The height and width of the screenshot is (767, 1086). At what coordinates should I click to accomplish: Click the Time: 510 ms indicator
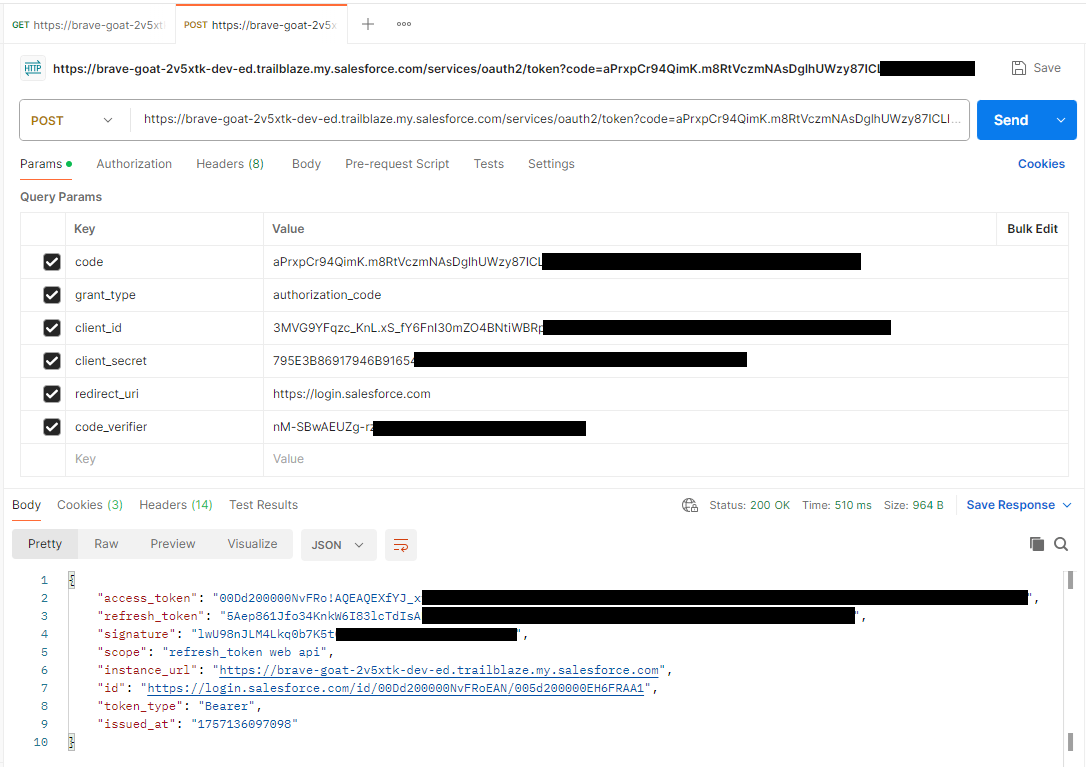[837, 505]
